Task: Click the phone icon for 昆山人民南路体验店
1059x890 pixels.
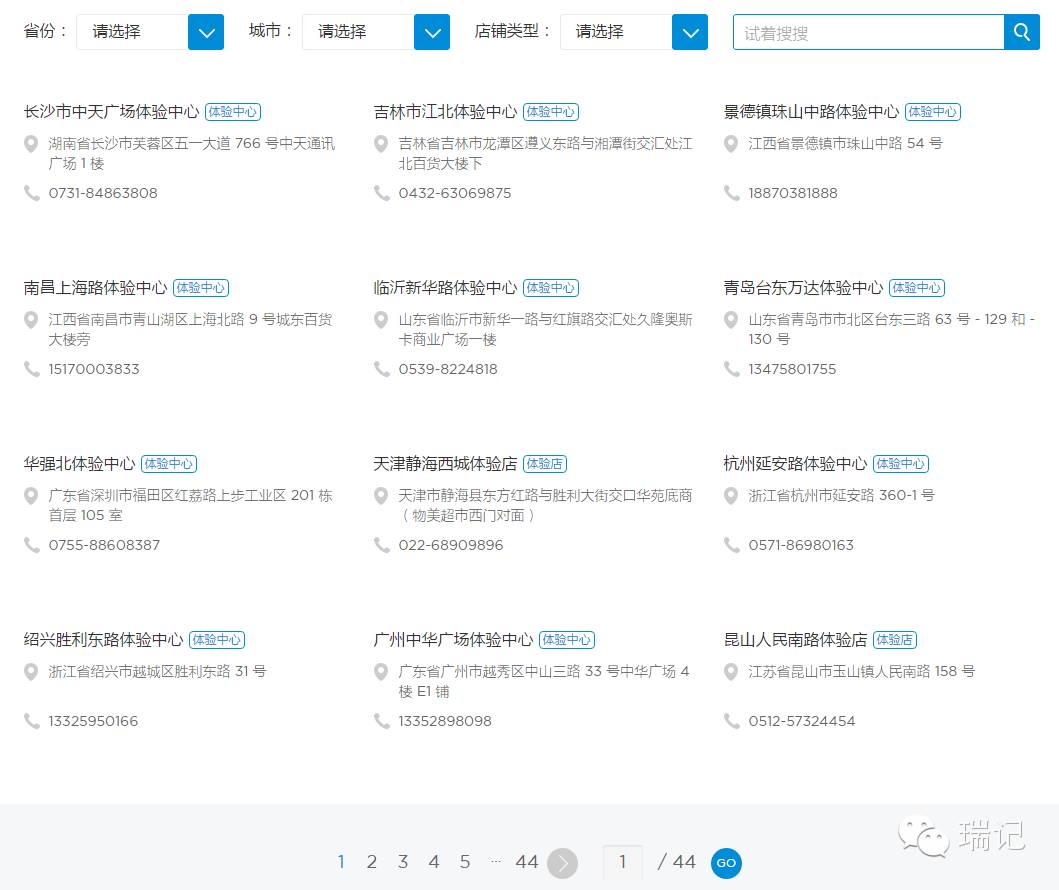Action: coord(731,721)
